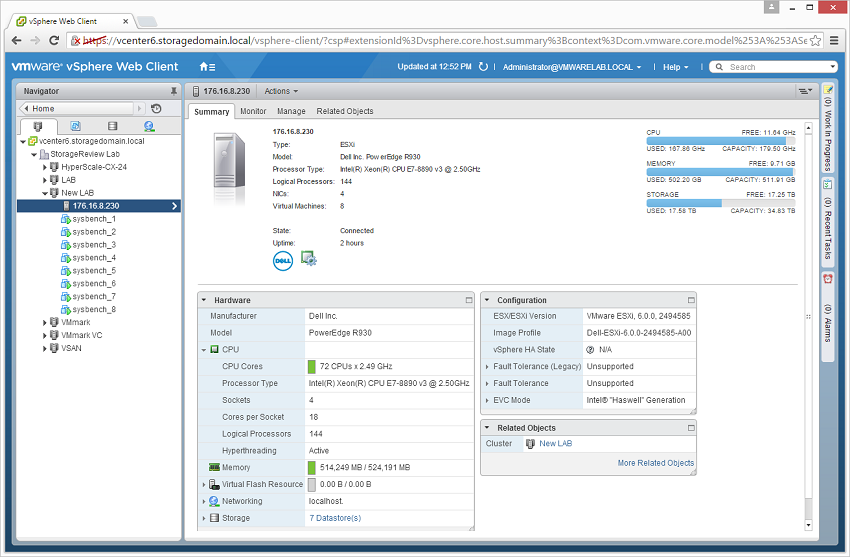
Task: Open the navigation history icon
Action: click(x=156, y=108)
